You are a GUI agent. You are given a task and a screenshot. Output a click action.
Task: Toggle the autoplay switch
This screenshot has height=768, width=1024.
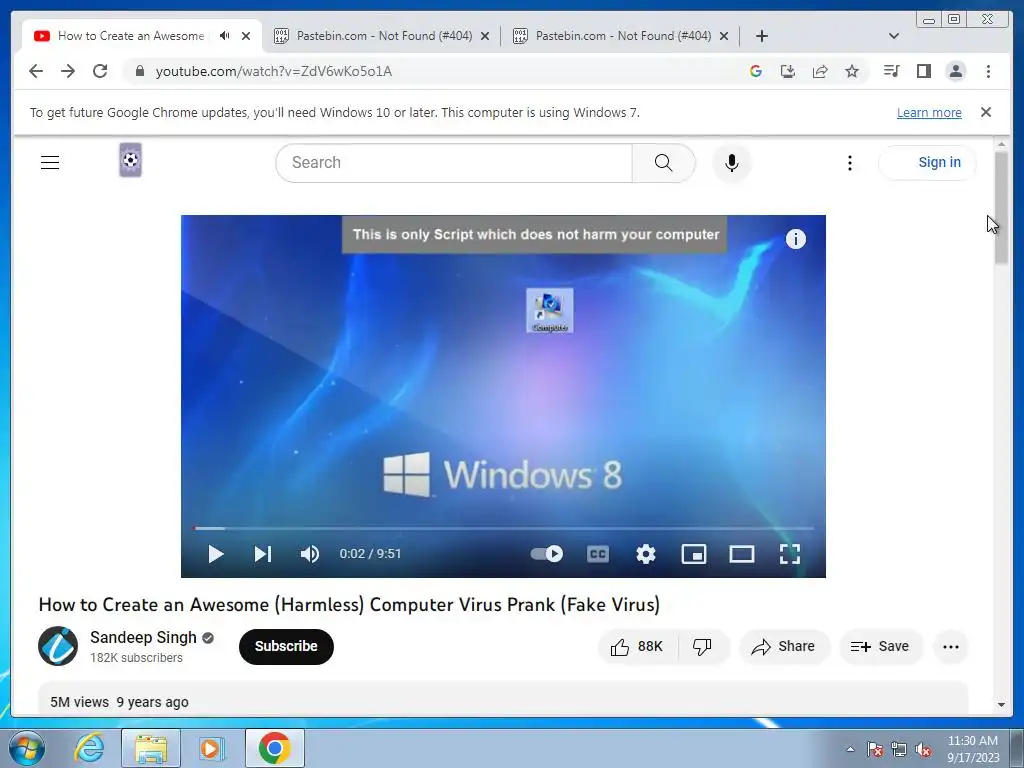click(547, 554)
